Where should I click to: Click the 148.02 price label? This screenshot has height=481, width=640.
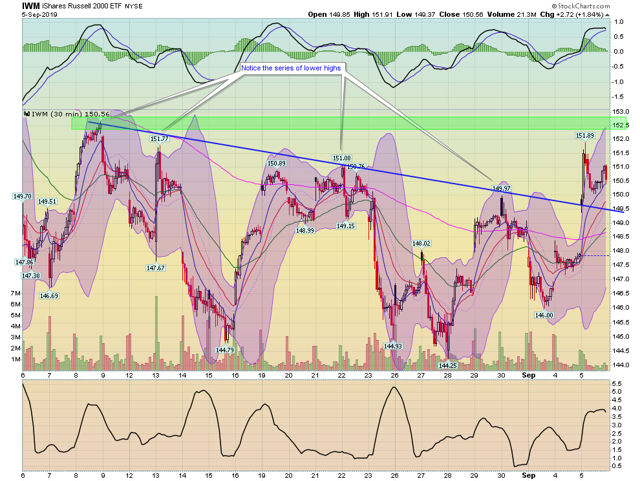[x=421, y=243]
